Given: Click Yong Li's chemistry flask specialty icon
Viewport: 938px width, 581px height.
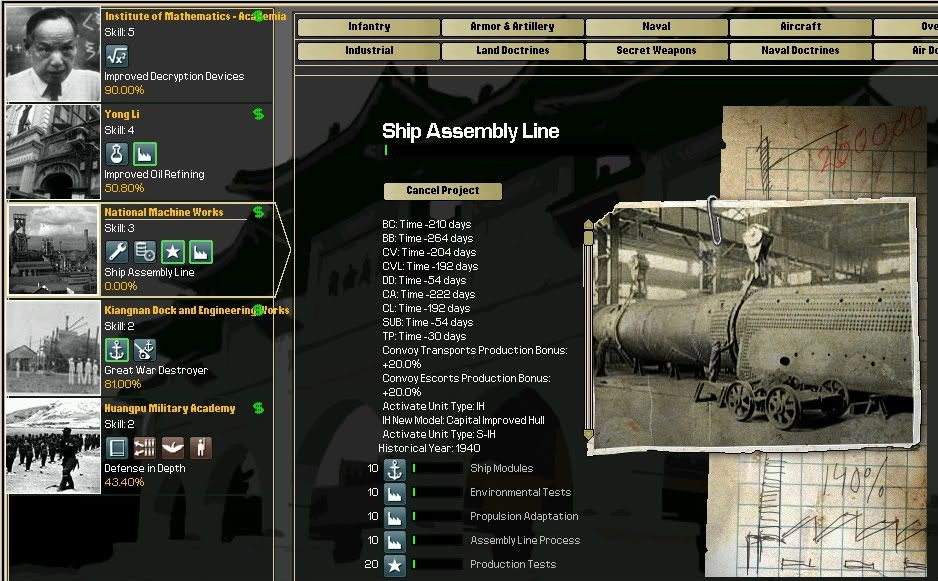Looking at the screenshot, I should (x=116, y=153).
